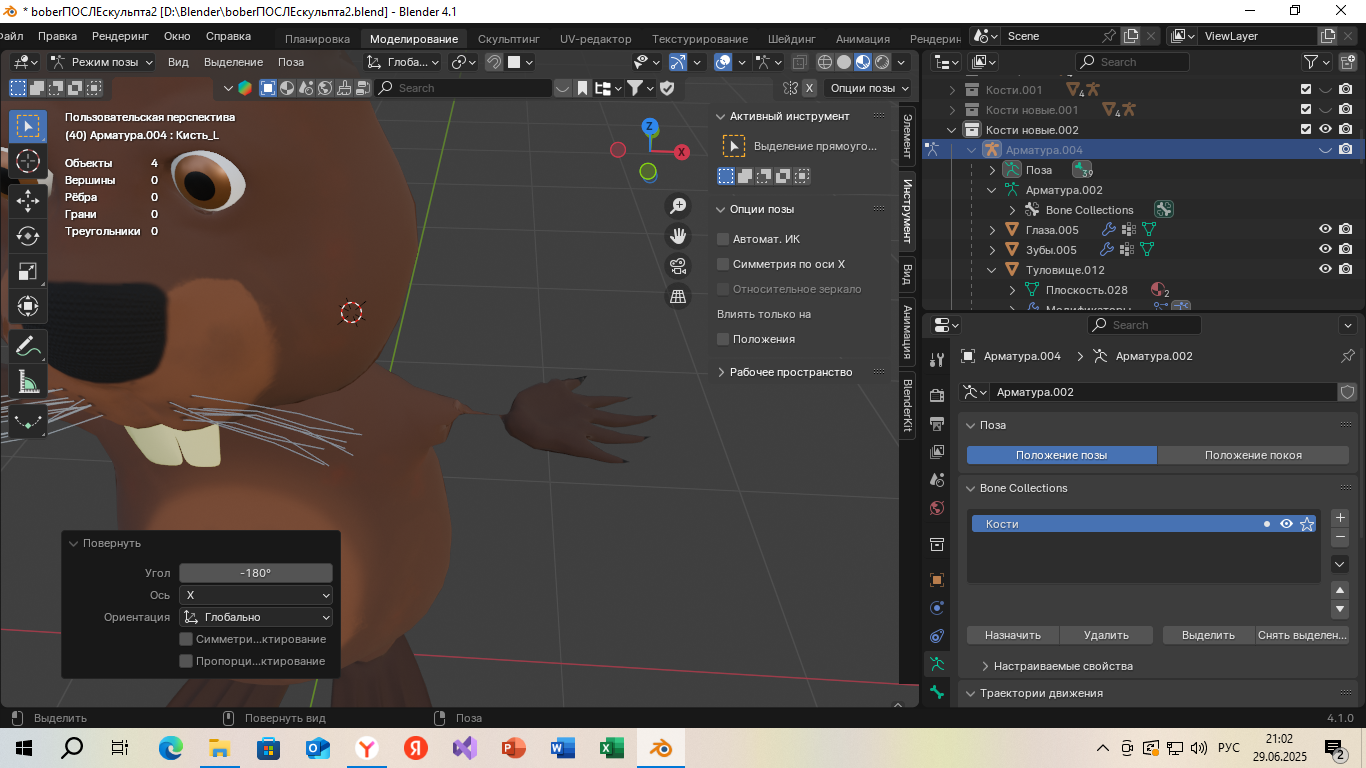Open the Ориентация Глобально dropdown
This screenshot has width=1366, height=768.
coord(256,617)
